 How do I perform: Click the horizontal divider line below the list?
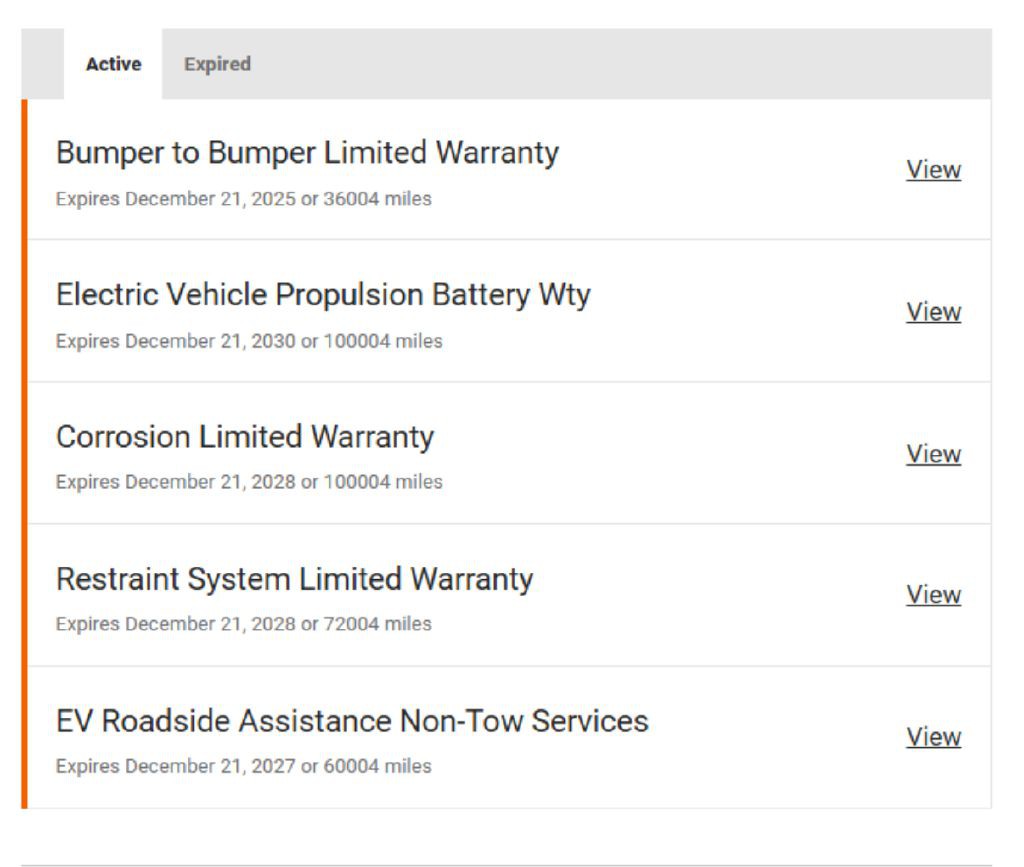click(x=506, y=865)
